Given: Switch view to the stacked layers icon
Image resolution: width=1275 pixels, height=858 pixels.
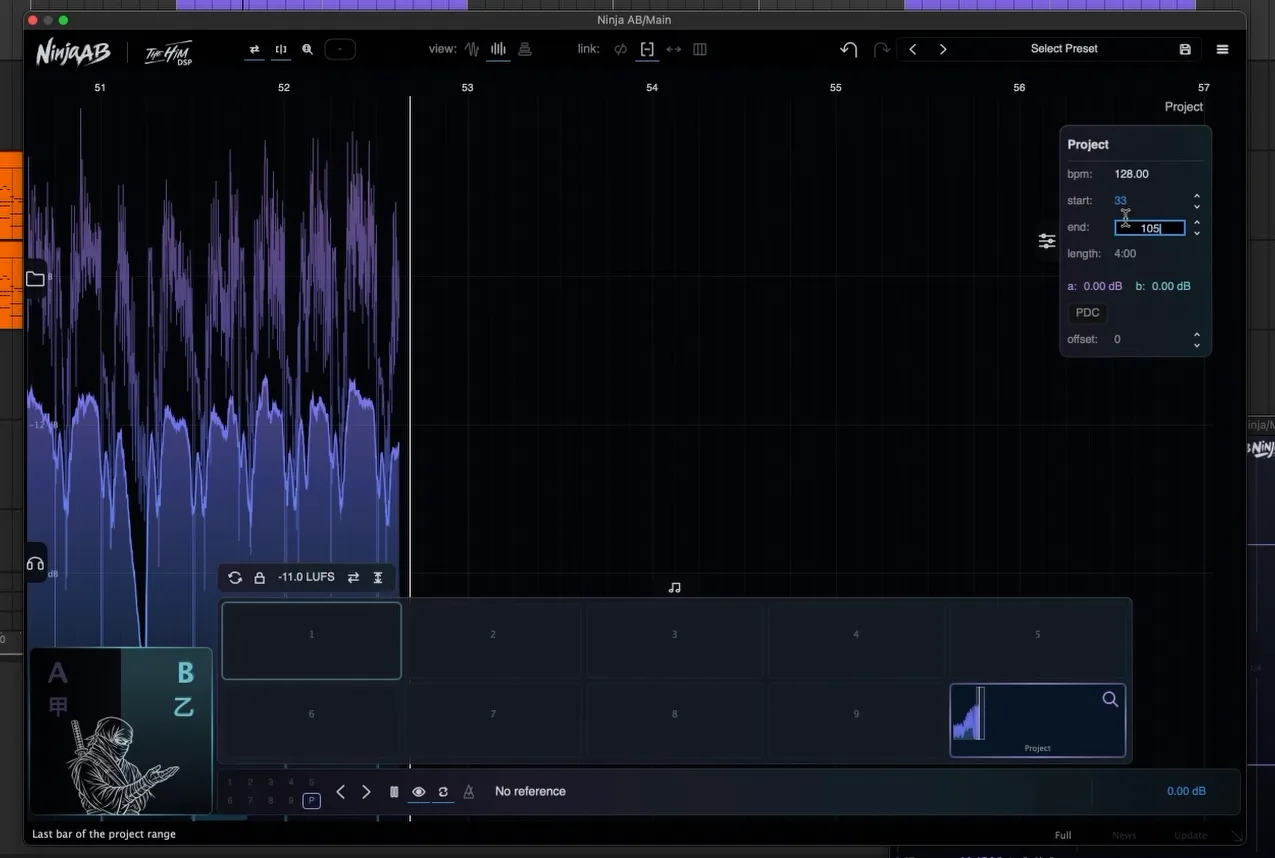Looking at the screenshot, I should point(525,49).
